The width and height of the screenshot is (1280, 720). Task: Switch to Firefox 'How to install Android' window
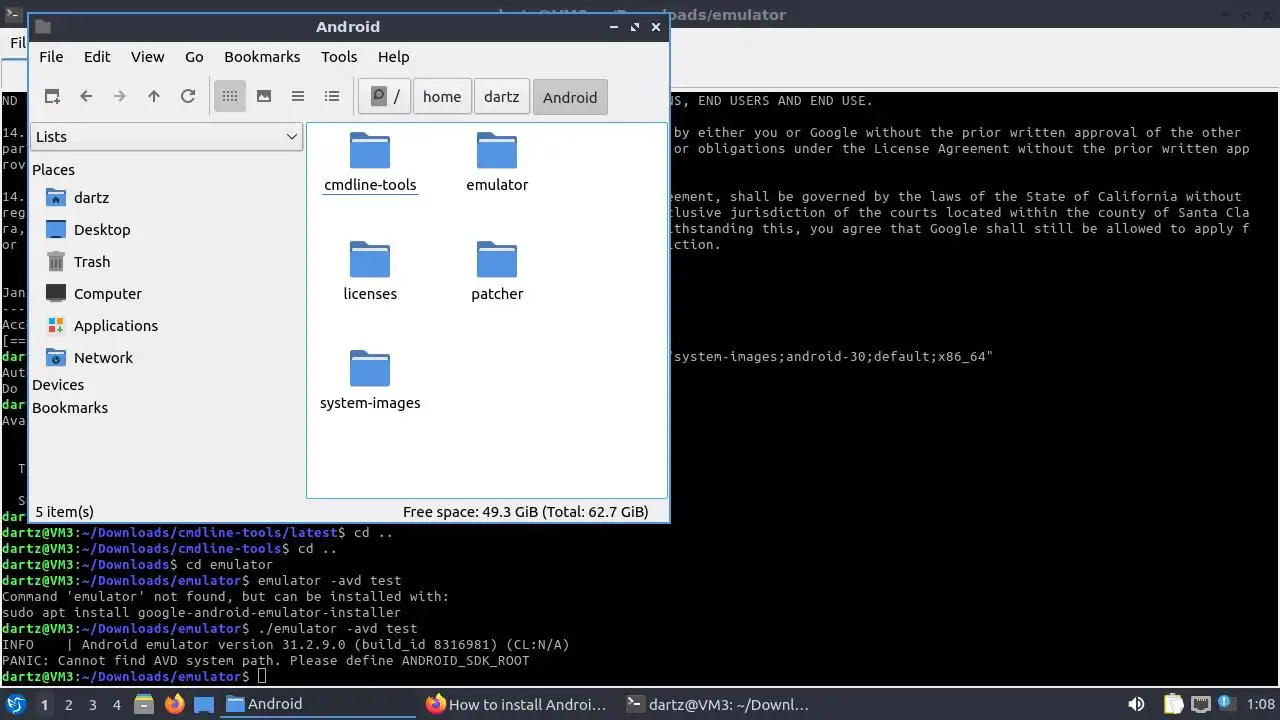point(518,704)
